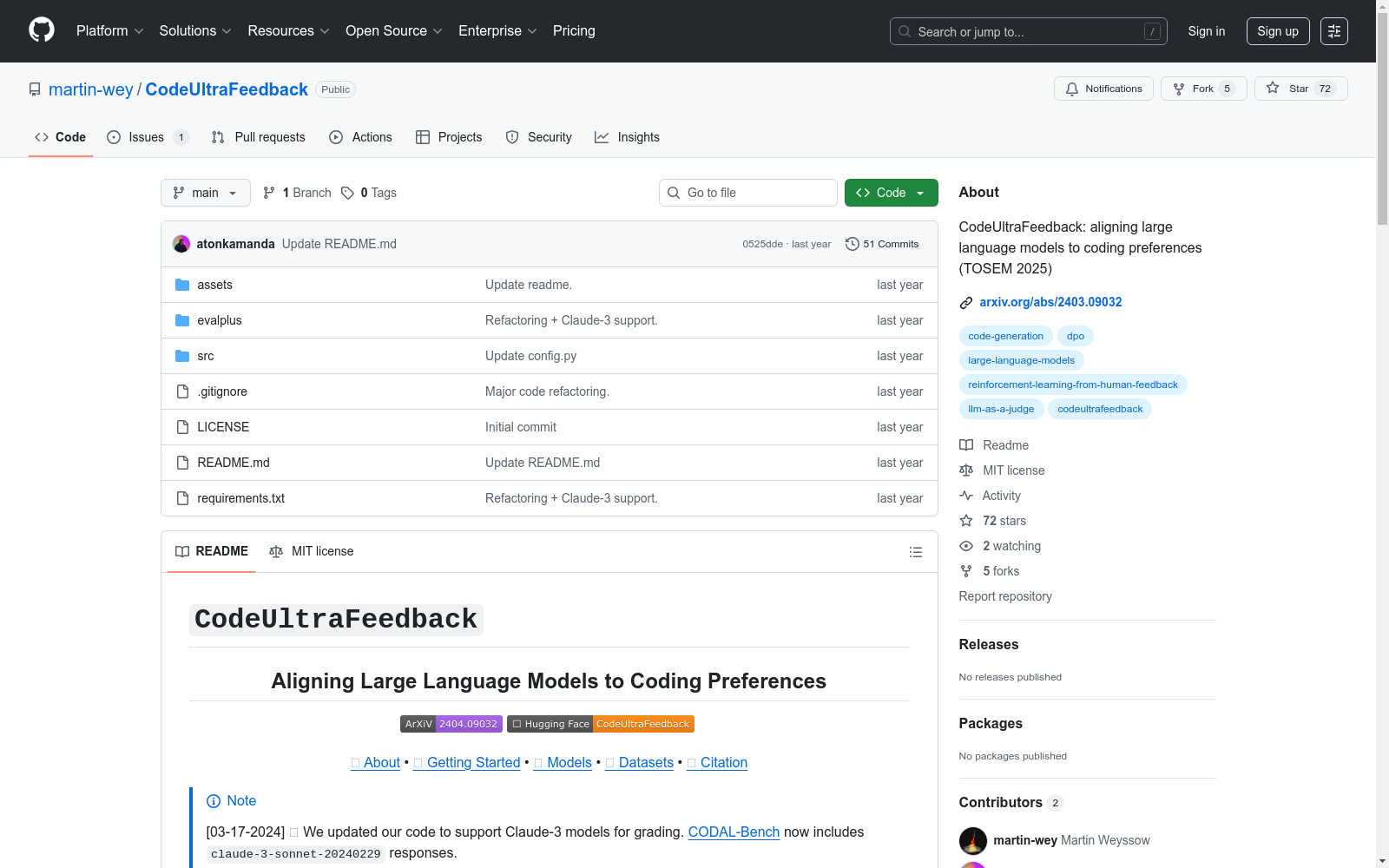Click the dpo topic tag
Screen dimensions: 1389x868
coord(1076,336)
